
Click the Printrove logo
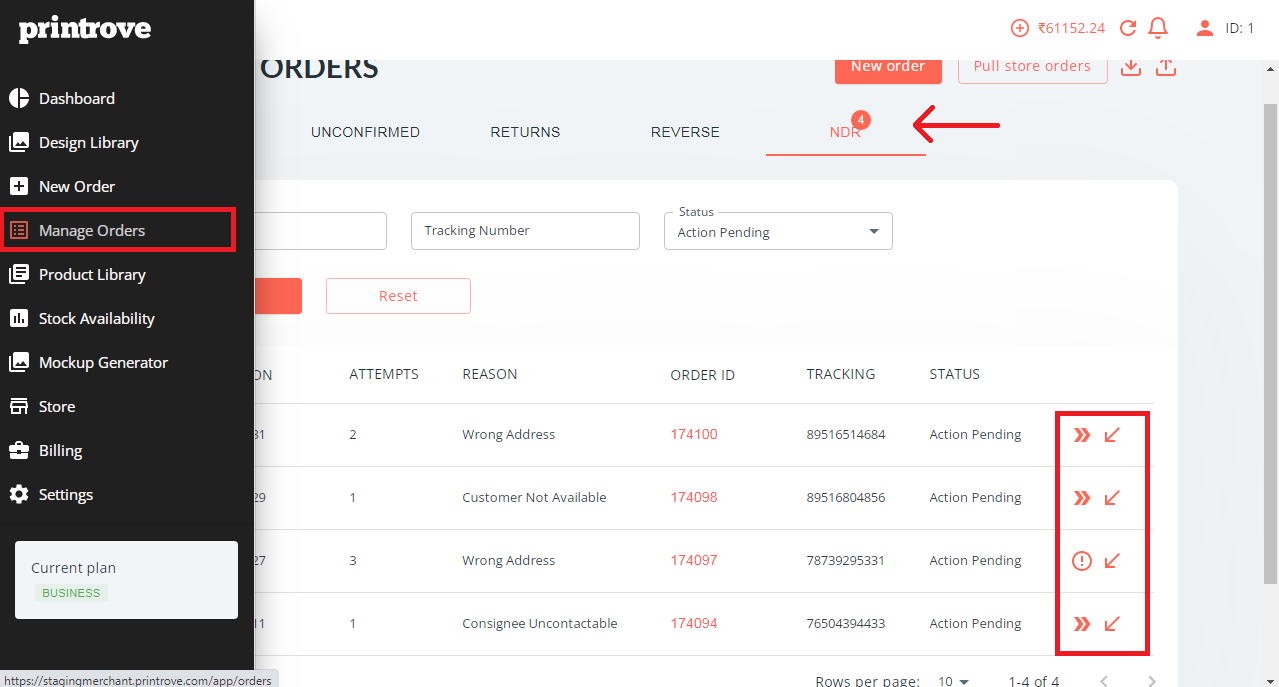click(x=85, y=30)
